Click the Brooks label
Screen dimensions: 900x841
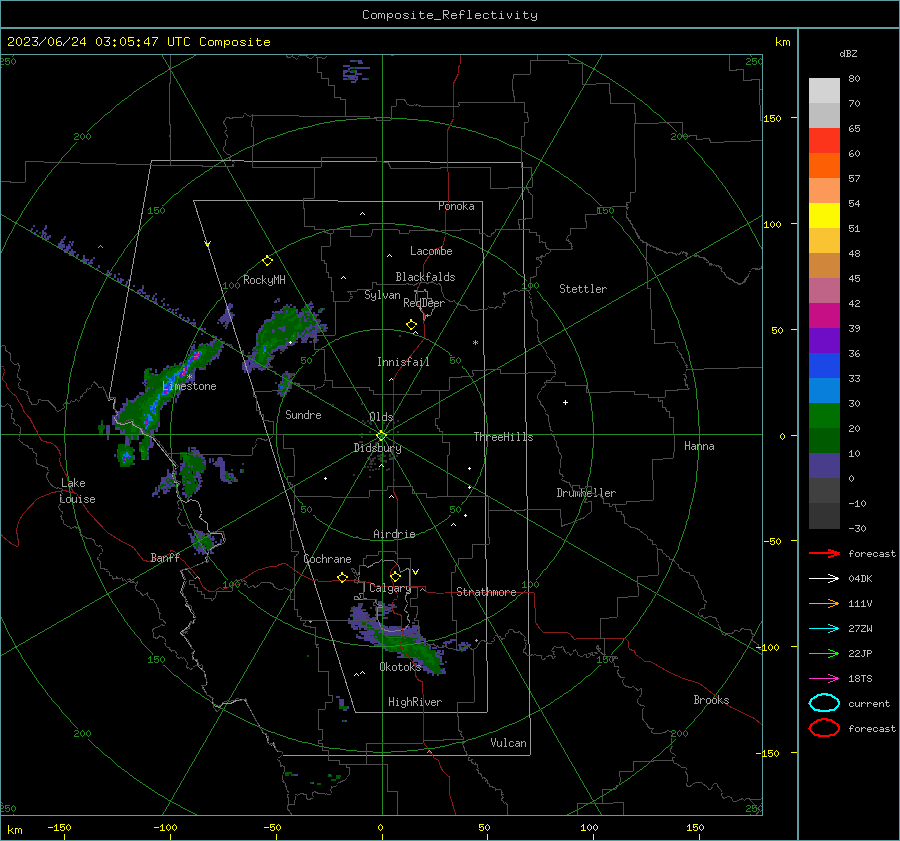[x=711, y=700]
